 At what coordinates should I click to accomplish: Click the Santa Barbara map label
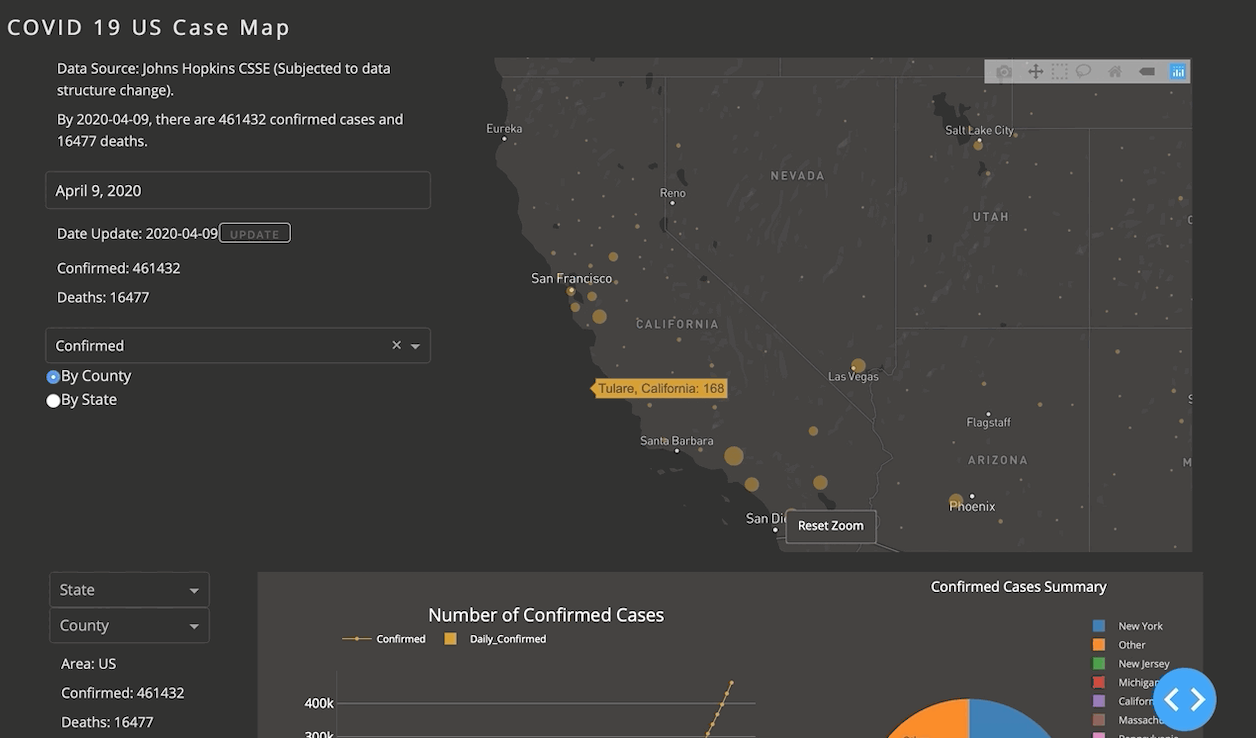point(677,440)
